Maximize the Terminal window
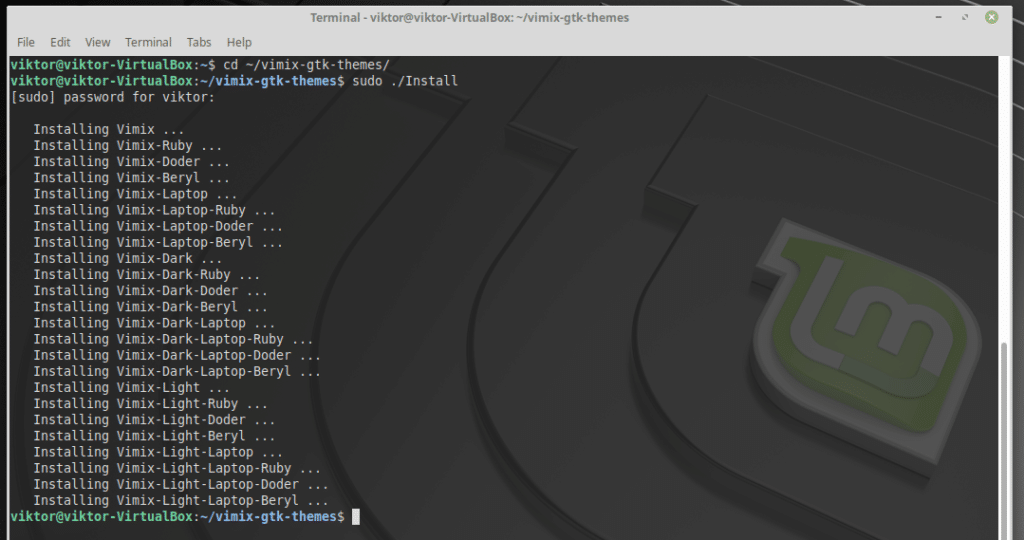This screenshot has height=540, width=1024. point(965,17)
